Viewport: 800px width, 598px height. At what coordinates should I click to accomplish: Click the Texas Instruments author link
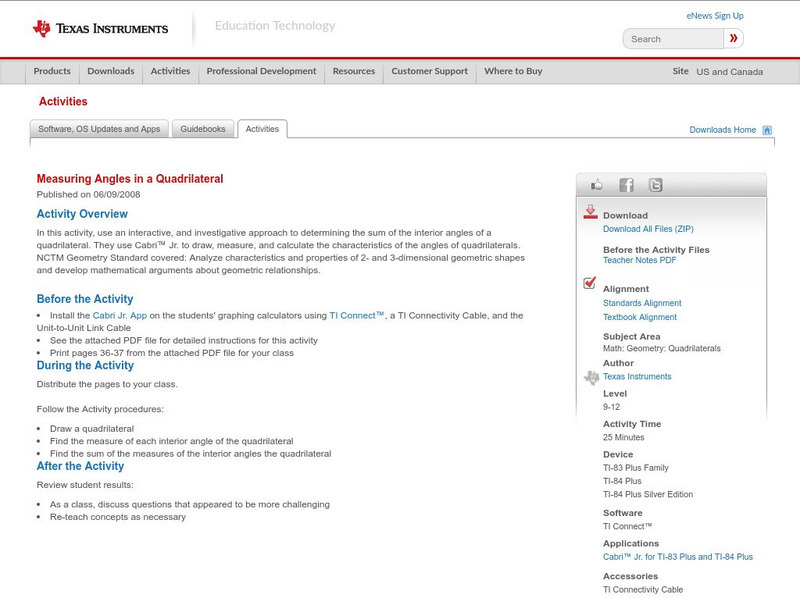coord(637,377)
